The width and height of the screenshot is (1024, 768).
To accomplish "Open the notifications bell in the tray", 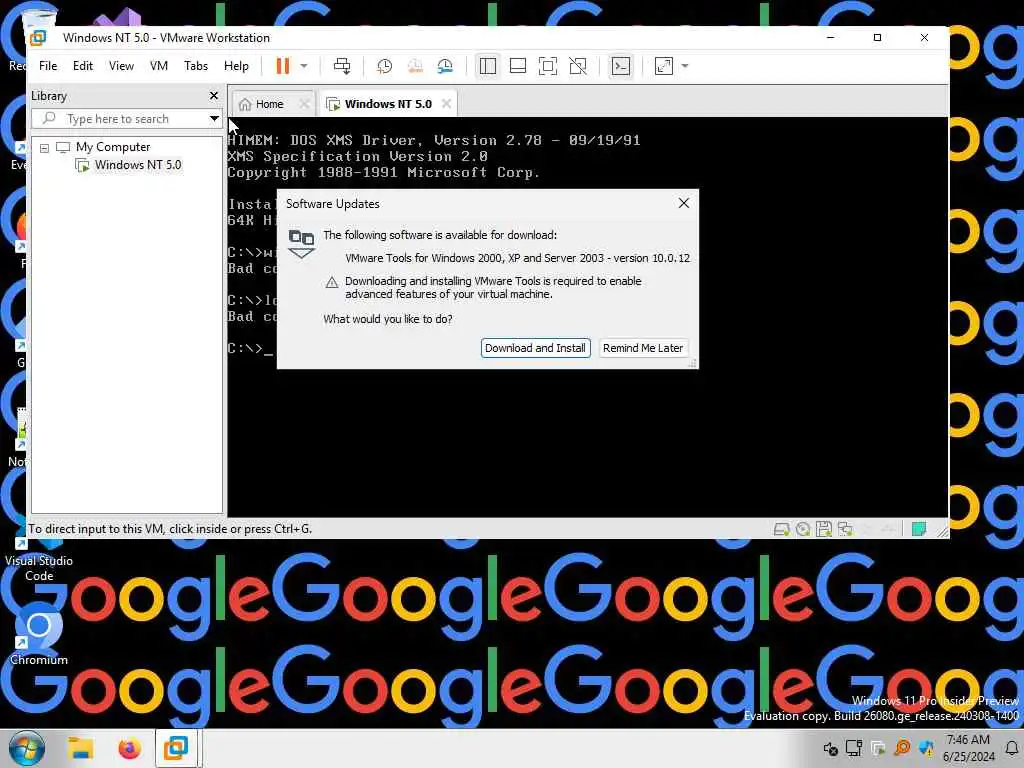I will (1011, 748).
